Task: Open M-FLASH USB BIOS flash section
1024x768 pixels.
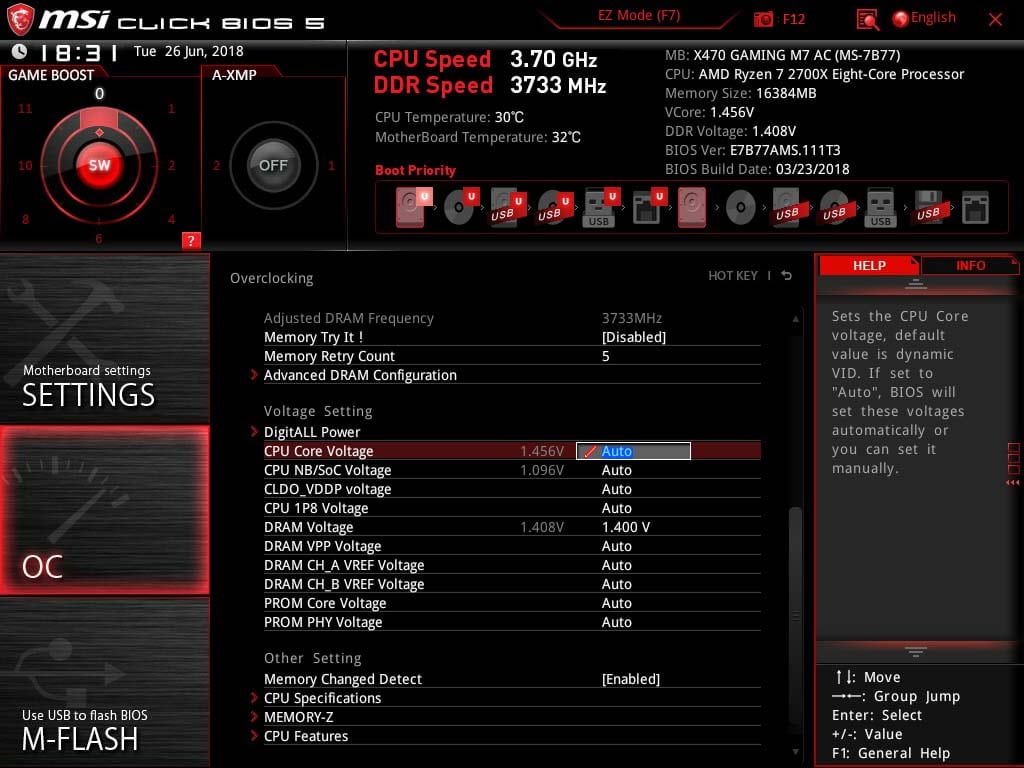Action: tap(104, 682)
